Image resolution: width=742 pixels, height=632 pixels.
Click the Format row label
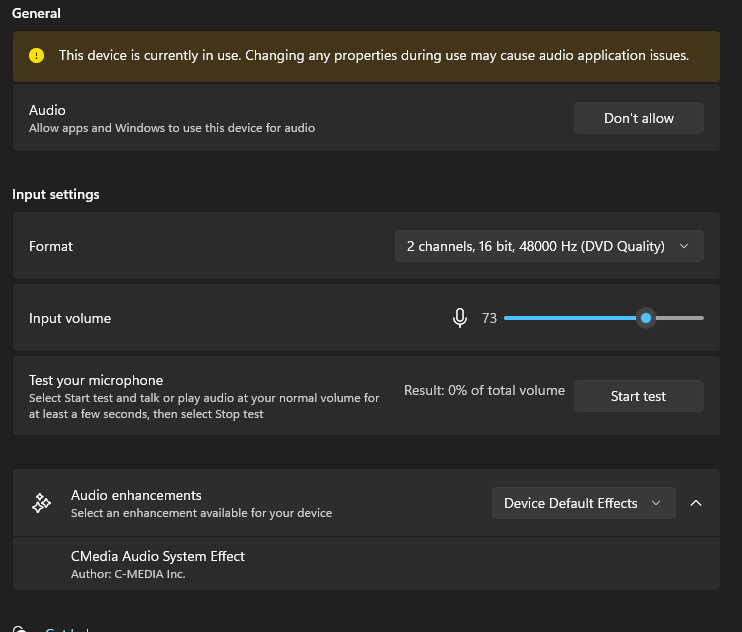[51, 246]
